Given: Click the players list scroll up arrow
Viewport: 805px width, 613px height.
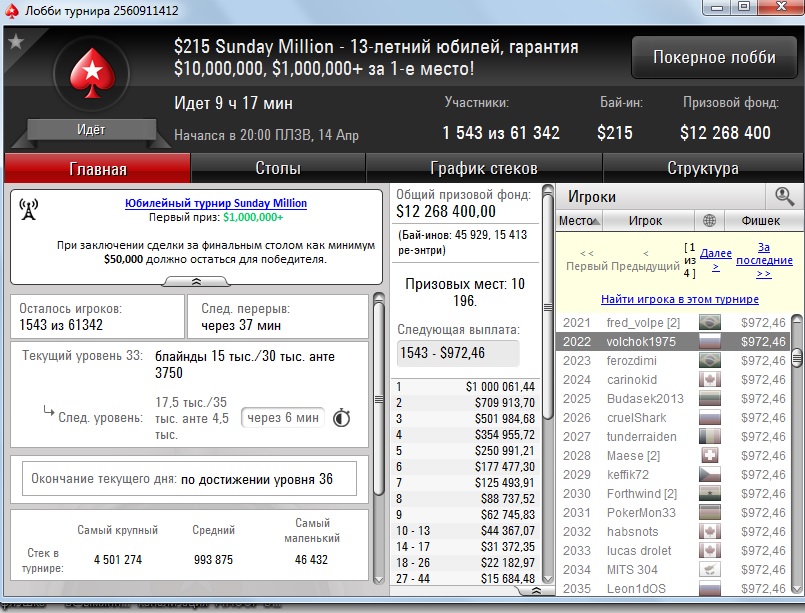Looking at the screenshot, I should [x=796, y=320].
